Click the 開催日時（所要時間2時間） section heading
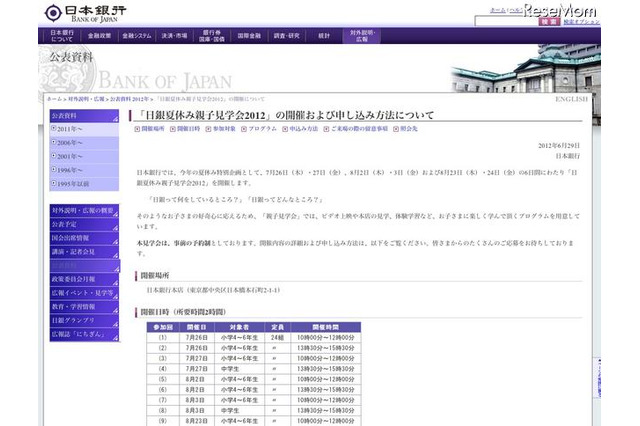Screen dimensions: 640x426 click(x=183, y=312)
